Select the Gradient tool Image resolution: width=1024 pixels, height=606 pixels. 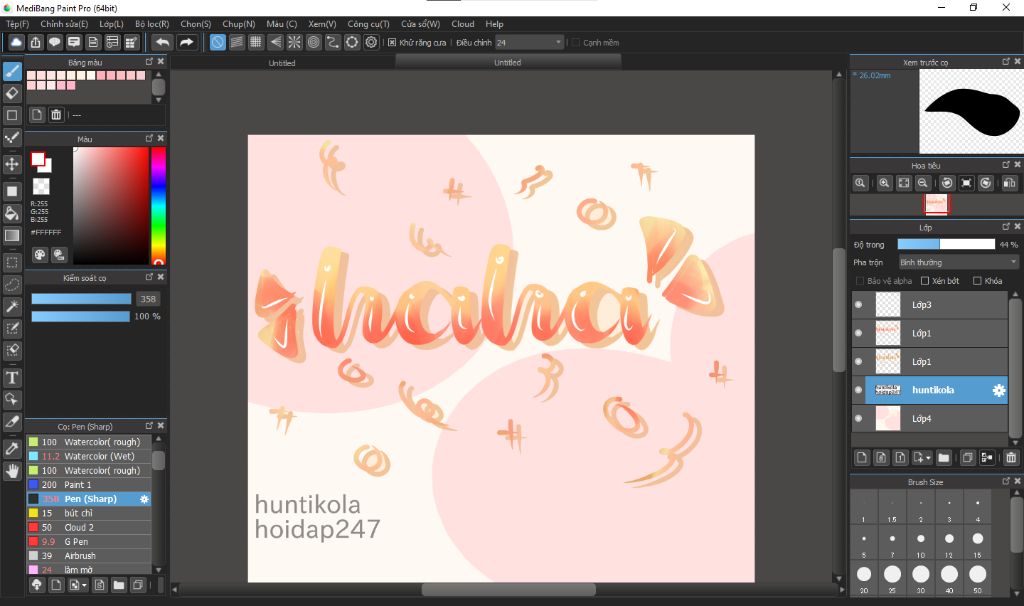tap(12, 235)
